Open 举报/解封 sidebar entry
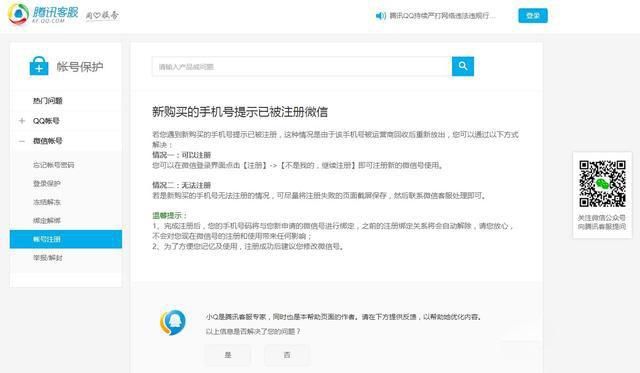 click(x=48, y=258)
